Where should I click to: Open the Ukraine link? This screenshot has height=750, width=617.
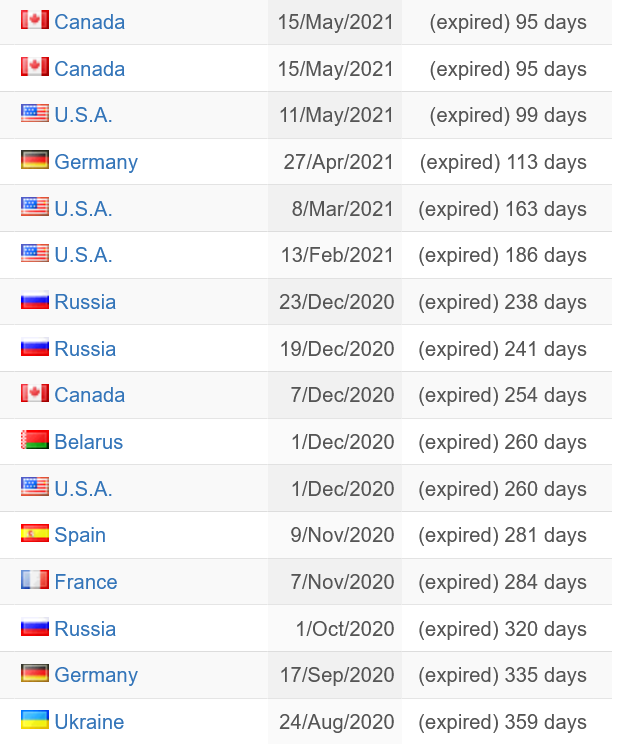pos(89,722)
